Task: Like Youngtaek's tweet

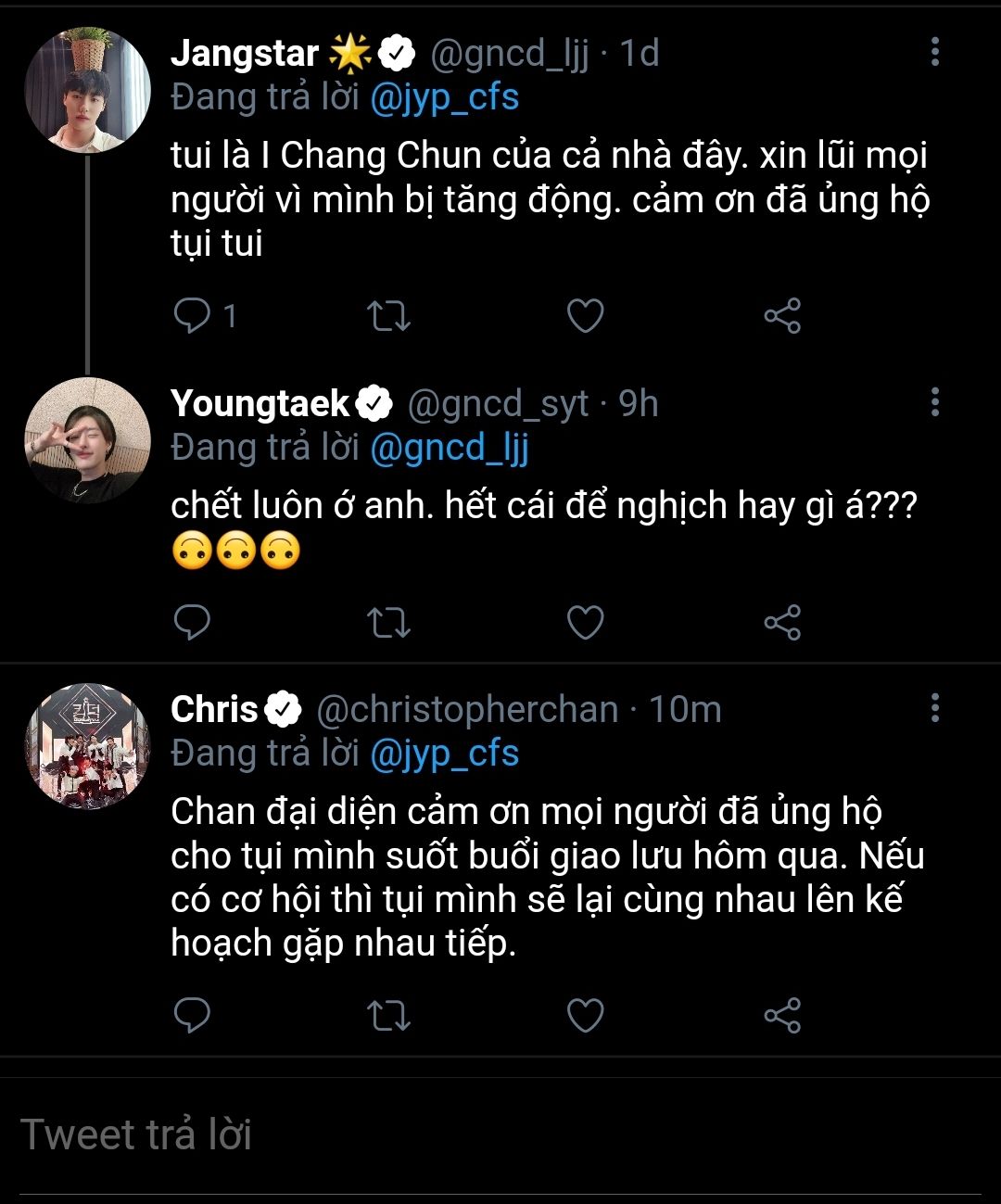Action: [586, 622]
